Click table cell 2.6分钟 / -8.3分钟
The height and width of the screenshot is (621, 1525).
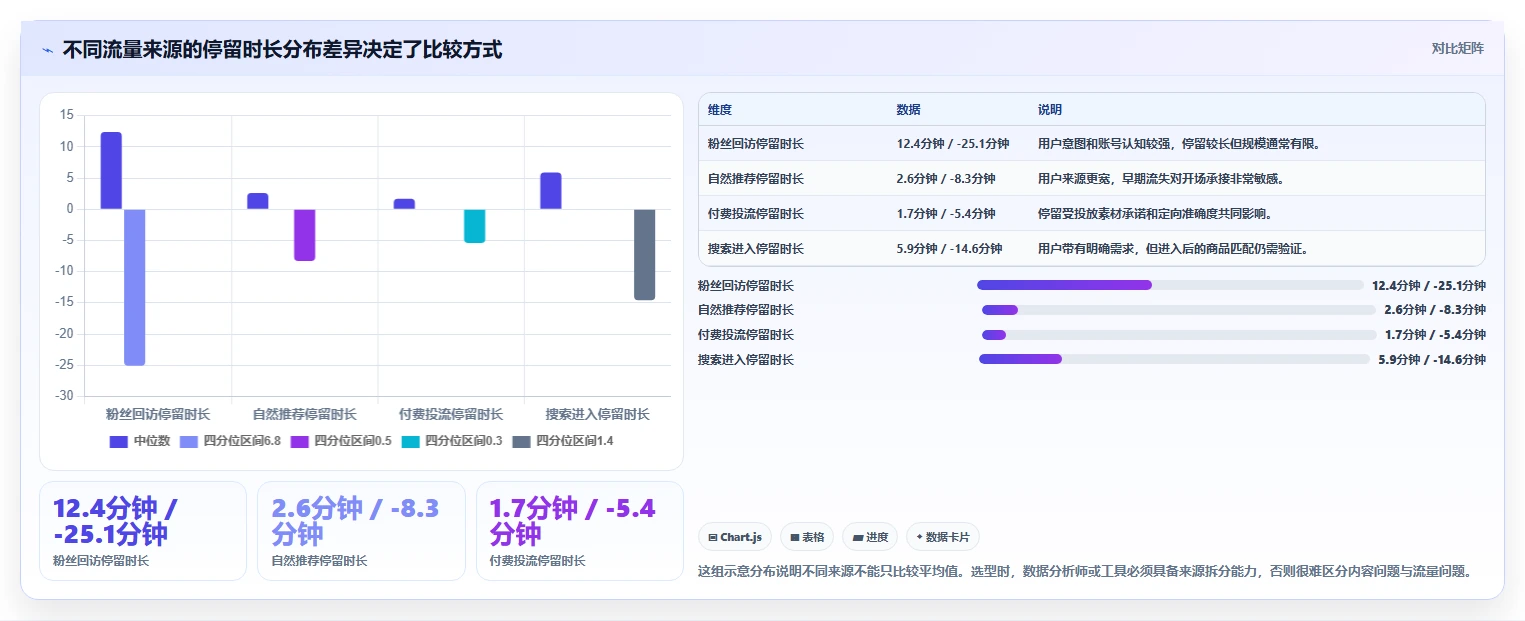pos(946,179)
